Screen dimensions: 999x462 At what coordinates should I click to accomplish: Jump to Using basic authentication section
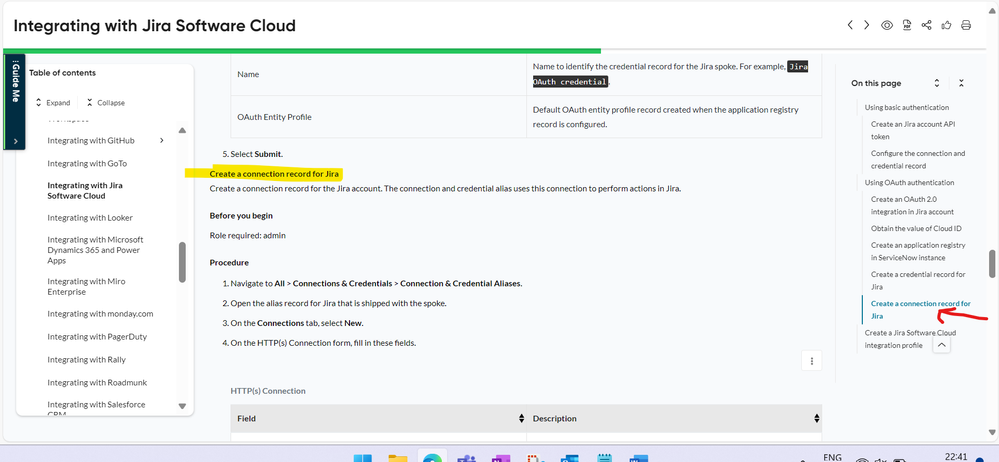coord(907,107)
